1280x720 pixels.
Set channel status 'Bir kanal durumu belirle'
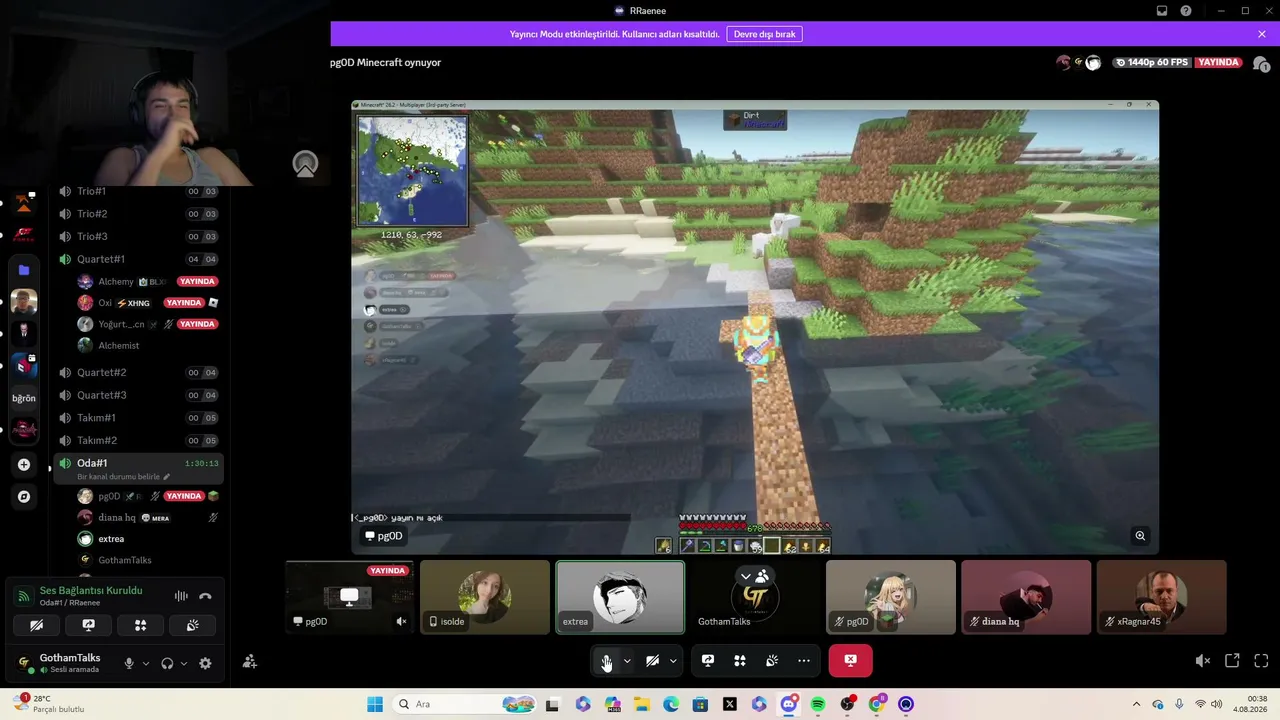pyautogui.click(x=124, y=477)
